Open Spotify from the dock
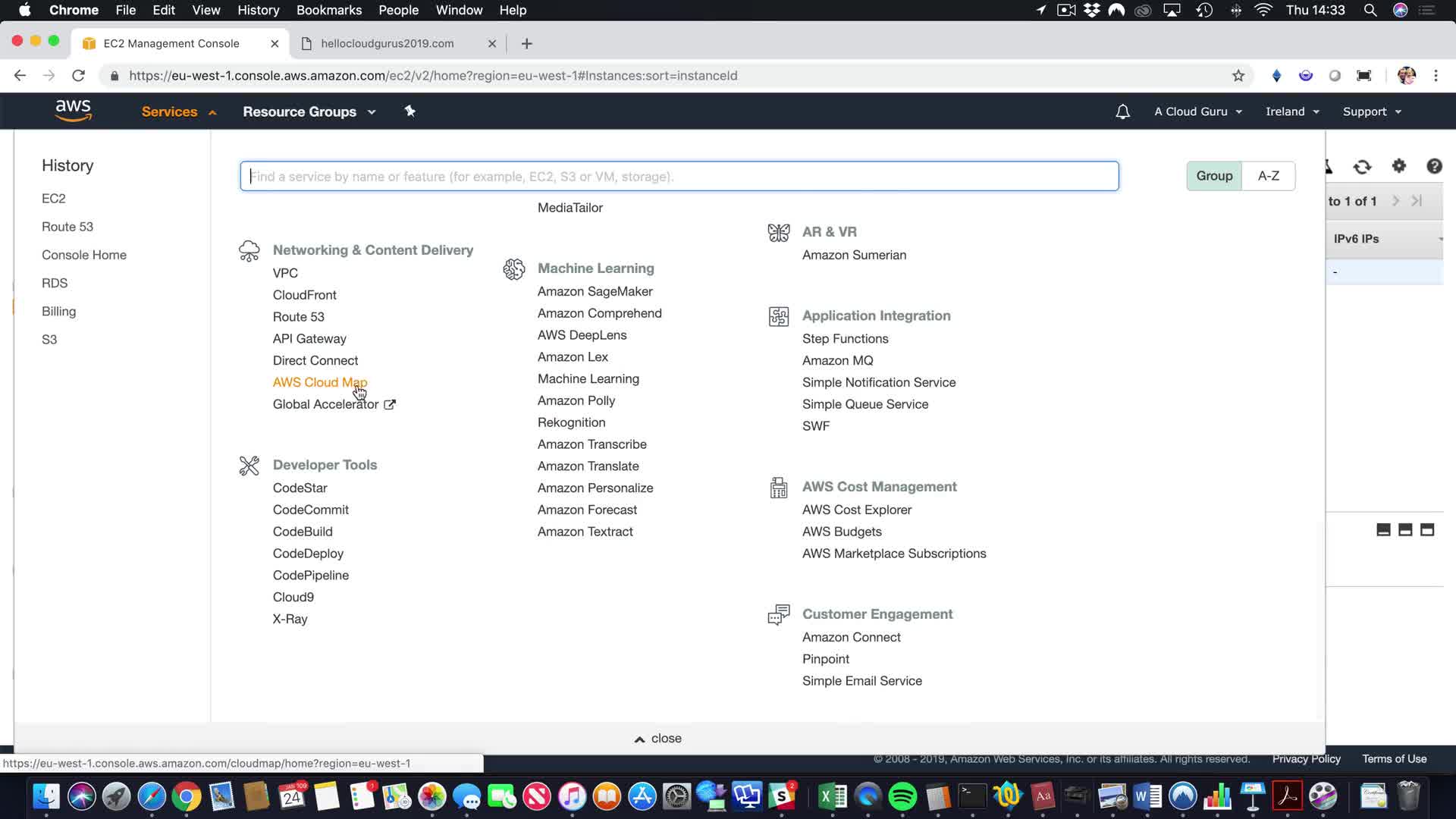 [902, 796]
